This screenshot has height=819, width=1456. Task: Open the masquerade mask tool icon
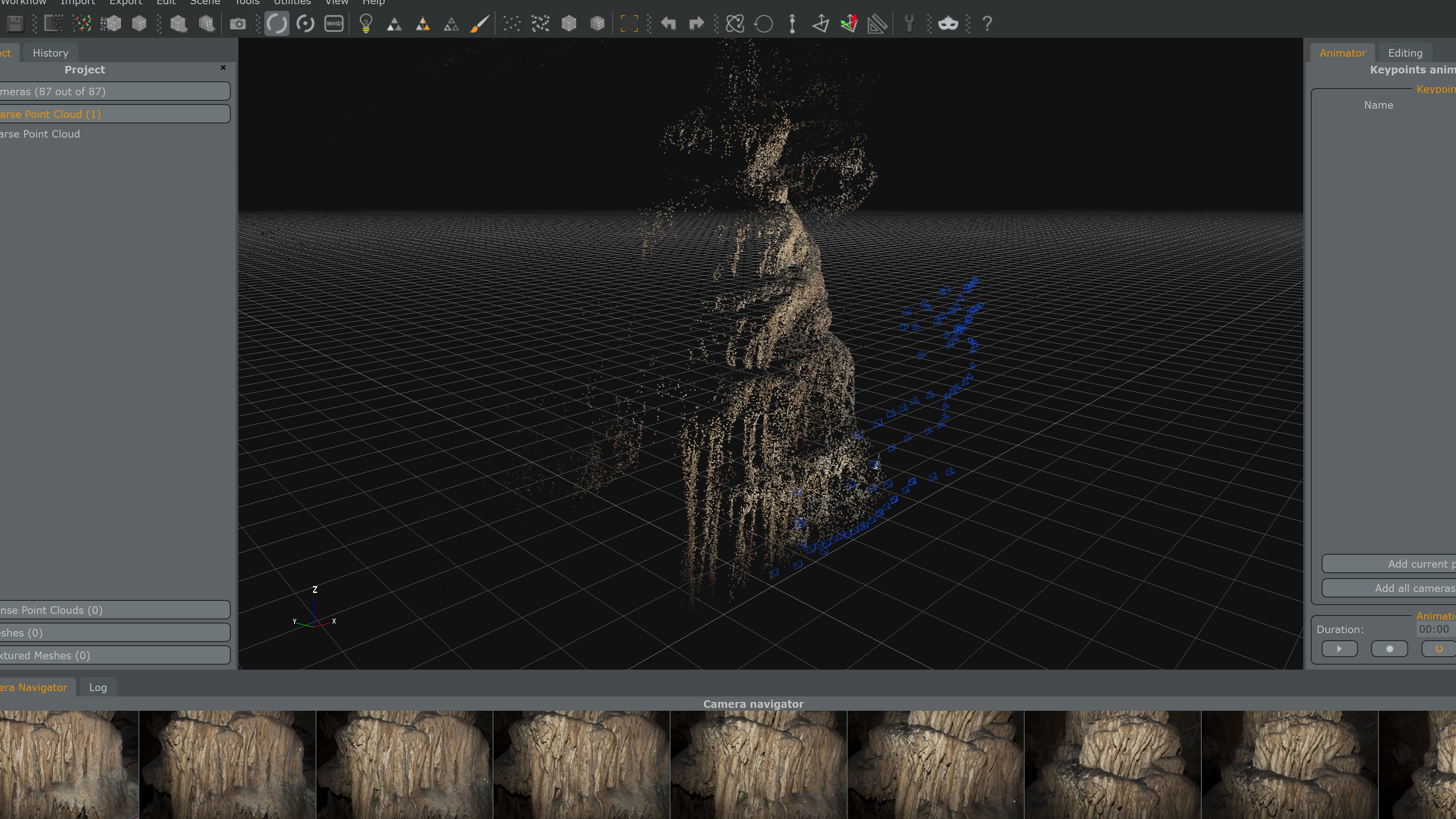click(948, 24)
